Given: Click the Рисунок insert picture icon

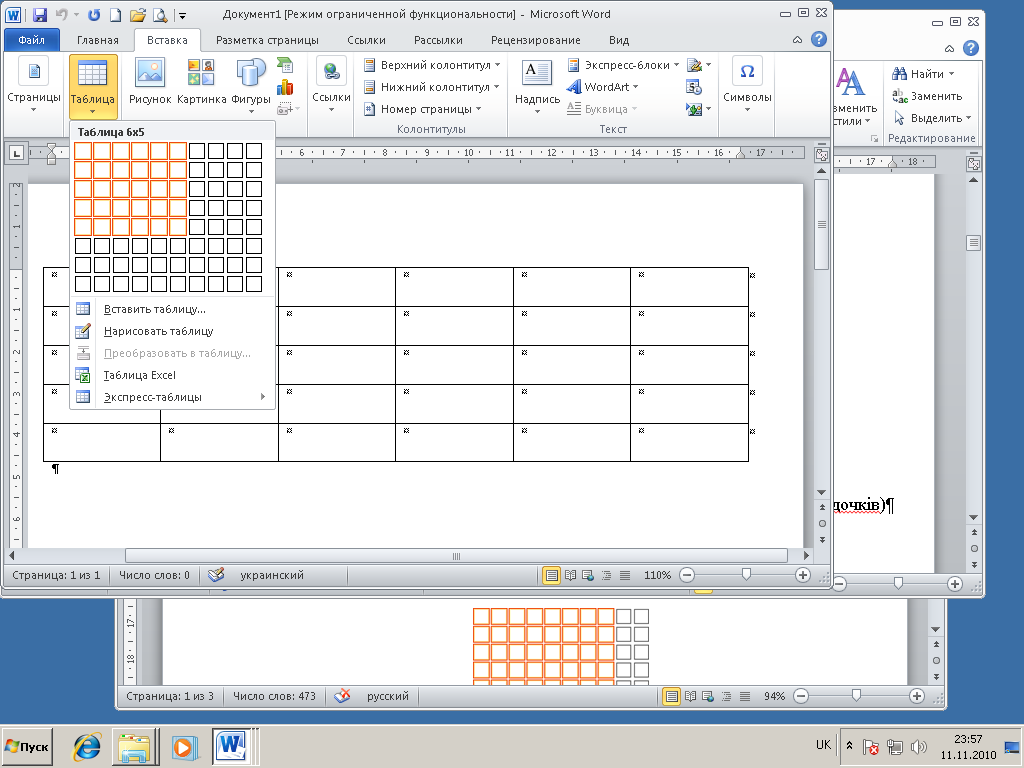Looking at the screenshot, I should tap(150, 82).
